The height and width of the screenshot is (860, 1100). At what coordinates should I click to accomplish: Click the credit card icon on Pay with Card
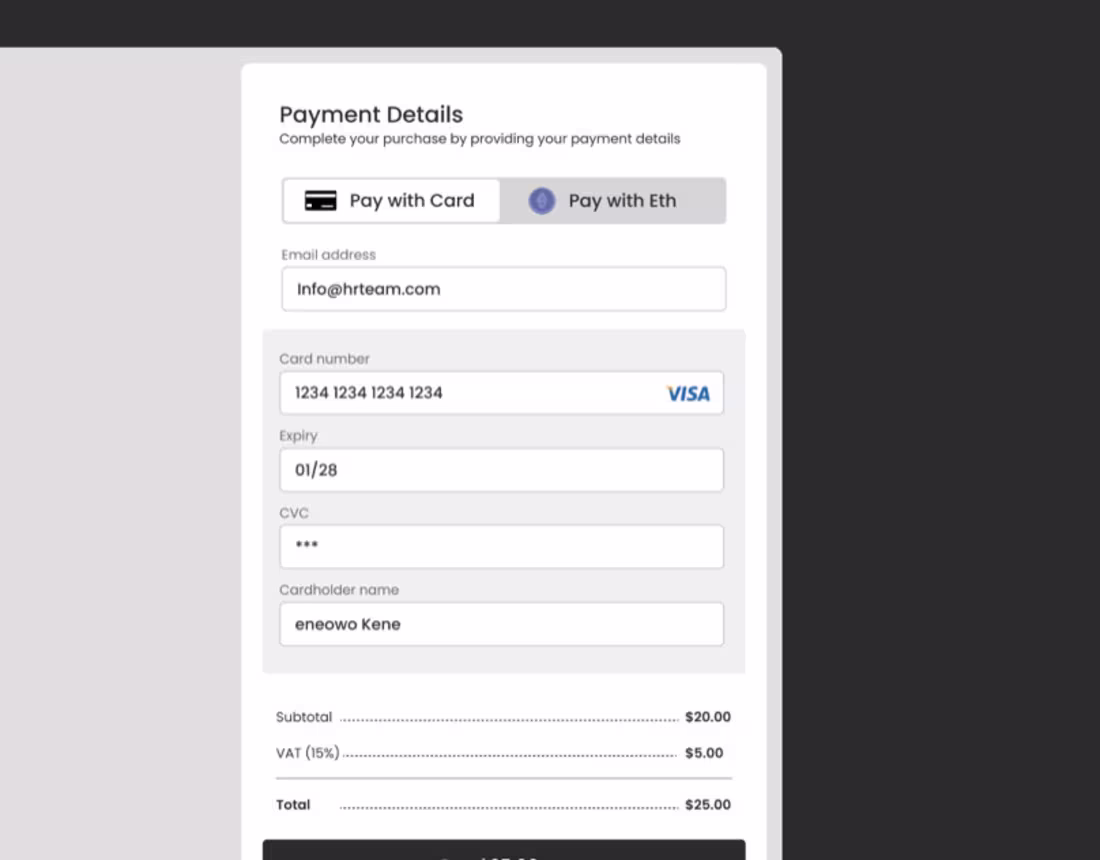coord(321,200)
